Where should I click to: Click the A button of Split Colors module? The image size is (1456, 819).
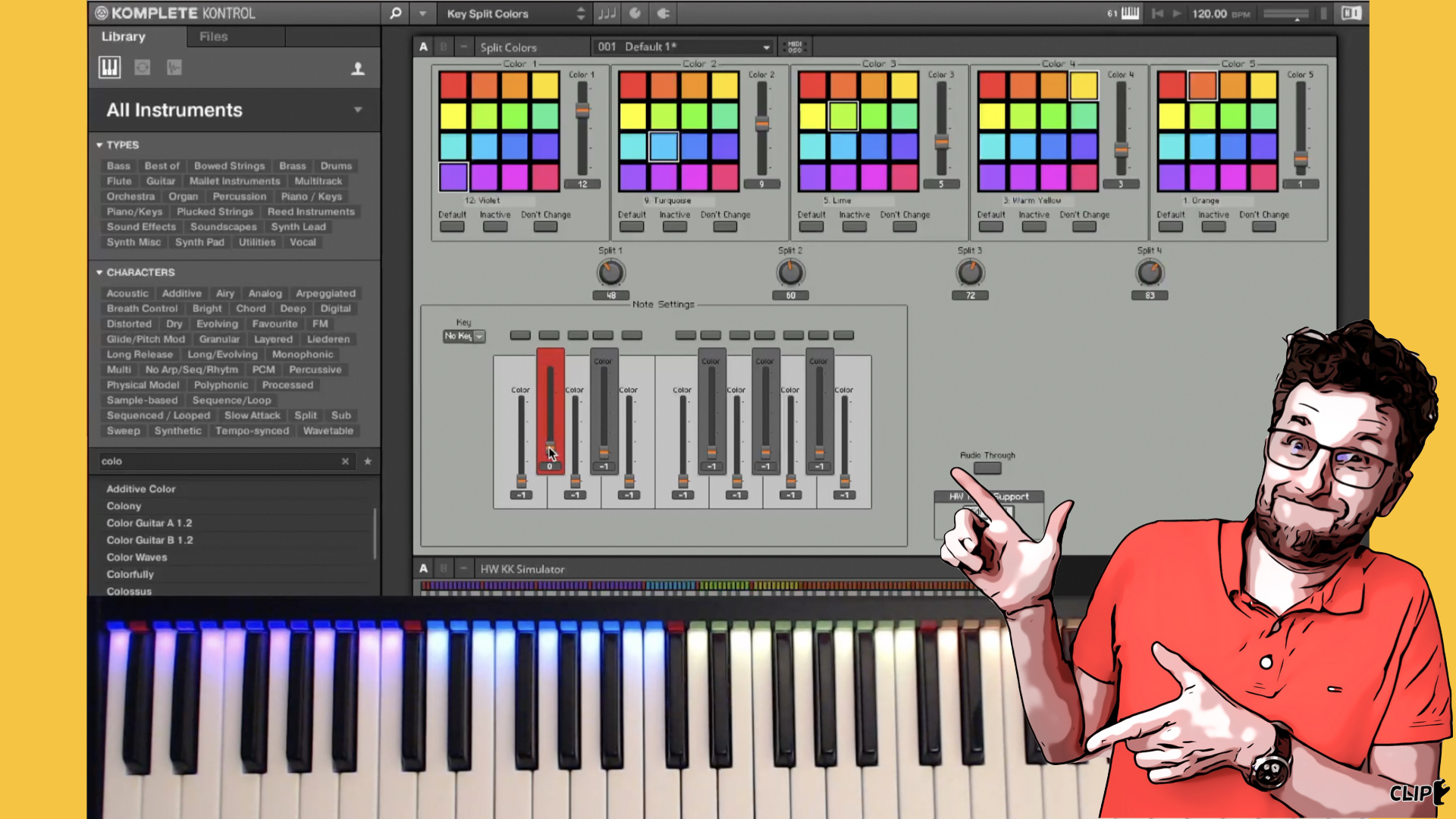coord(423,47)
